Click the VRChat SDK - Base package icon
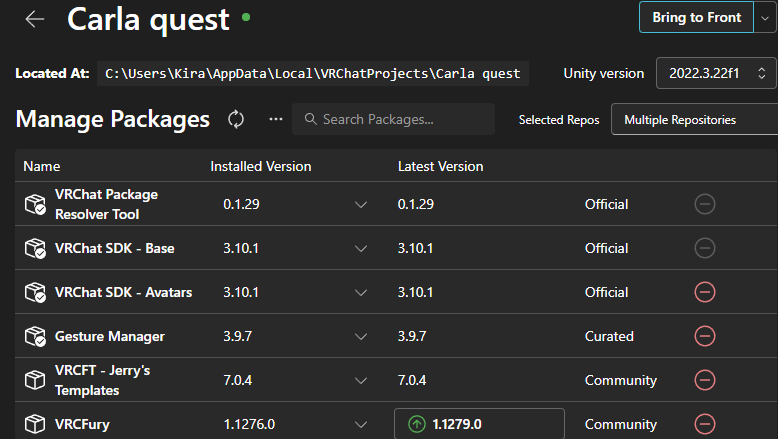The height and width of the screenshot is (439, 778). point(35,248)
